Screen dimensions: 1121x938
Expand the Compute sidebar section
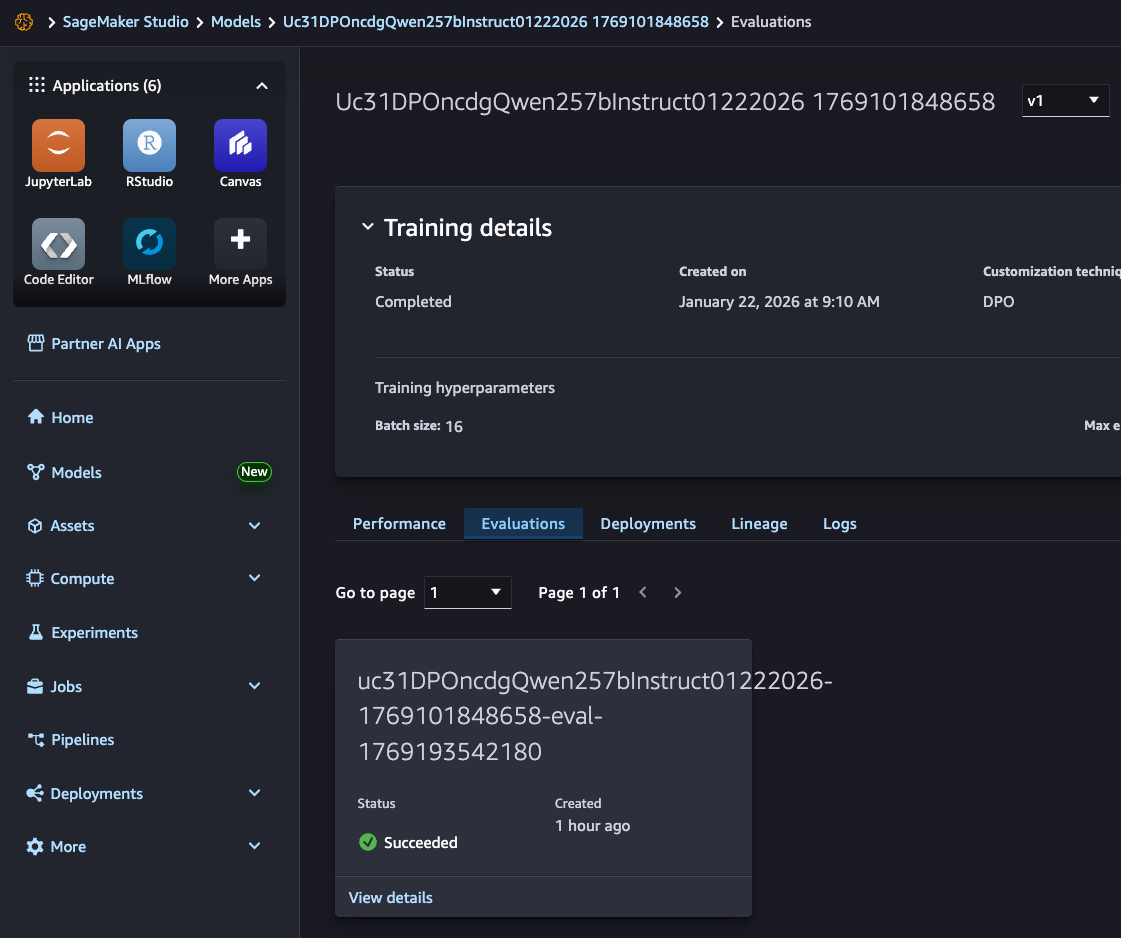254,578
